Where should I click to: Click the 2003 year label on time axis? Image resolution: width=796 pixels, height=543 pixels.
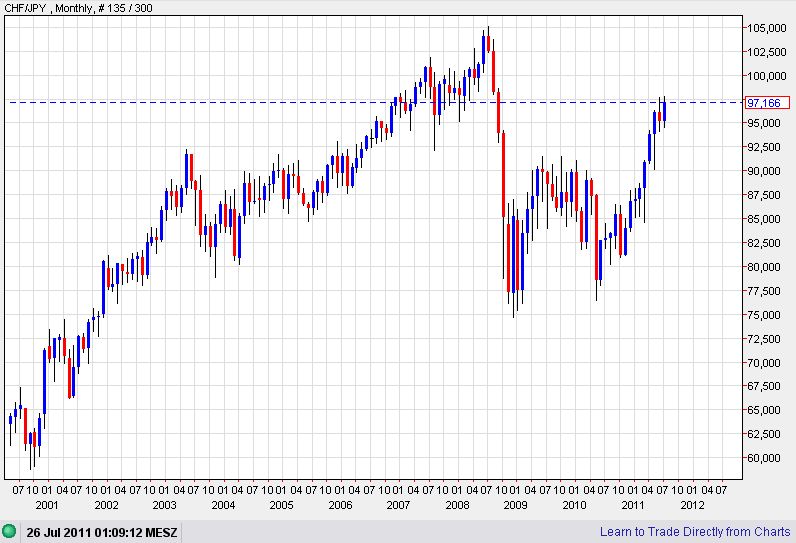(x=164, y=505)
